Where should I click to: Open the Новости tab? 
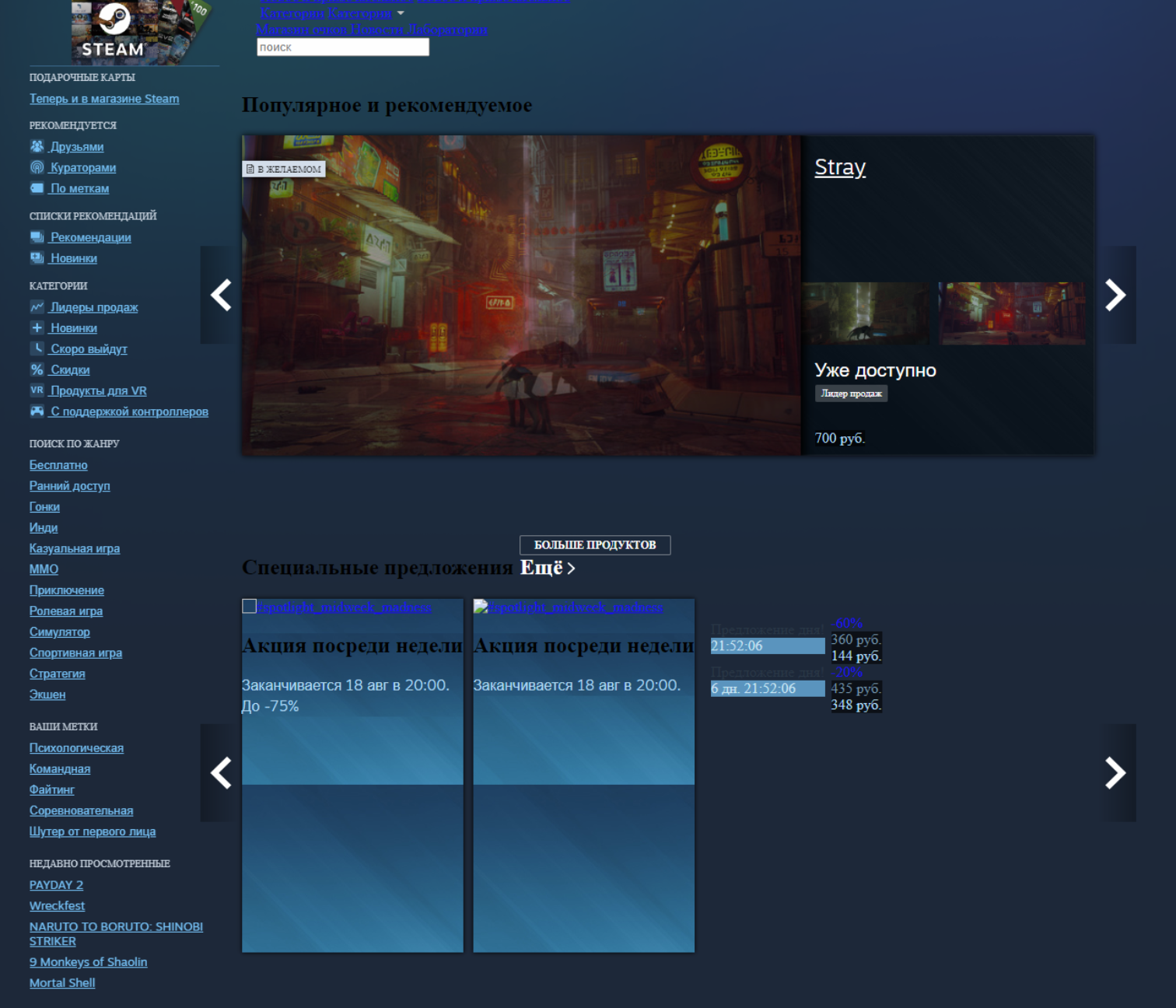pos(378,30)
